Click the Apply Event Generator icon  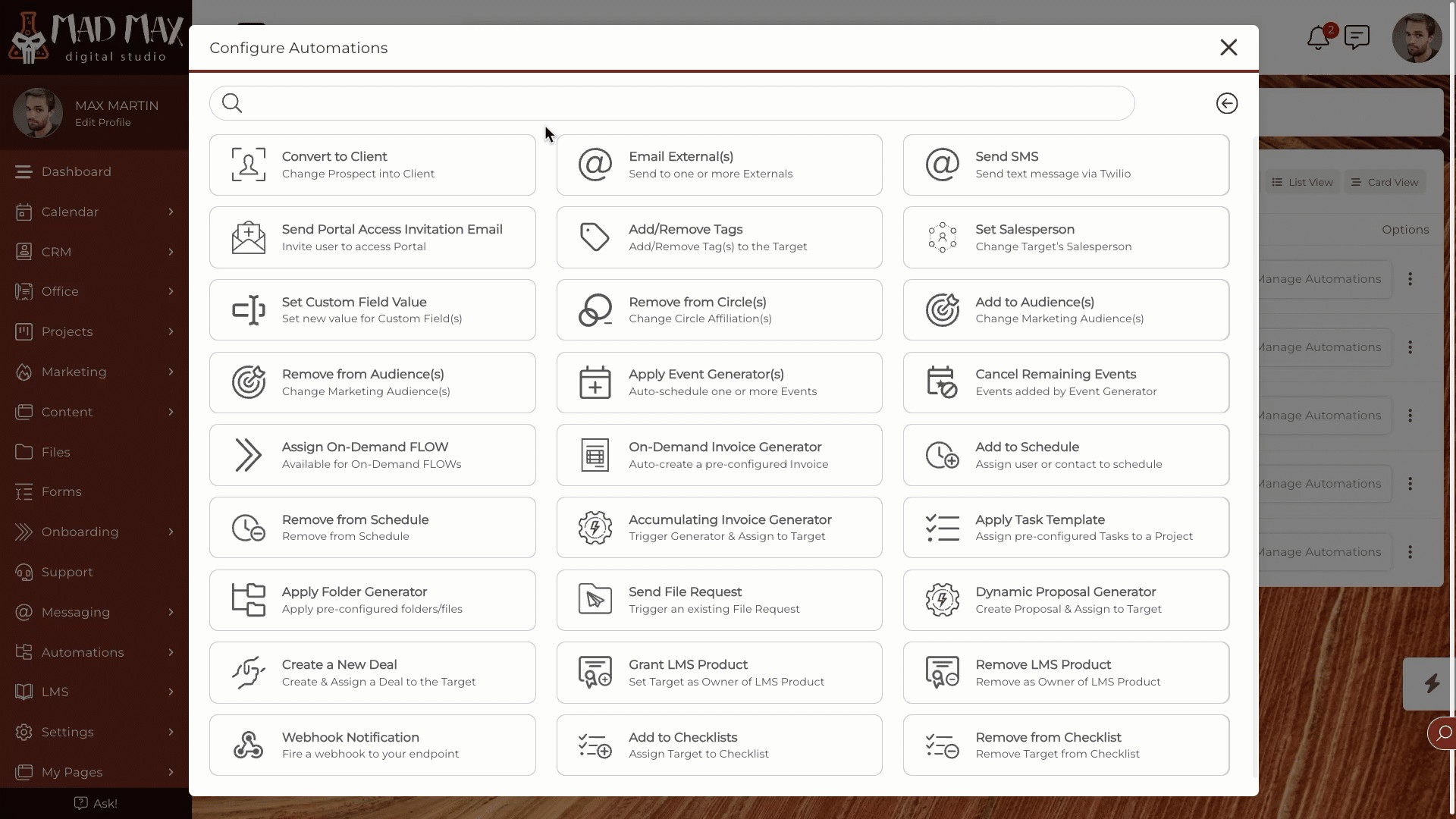point(595,382)
